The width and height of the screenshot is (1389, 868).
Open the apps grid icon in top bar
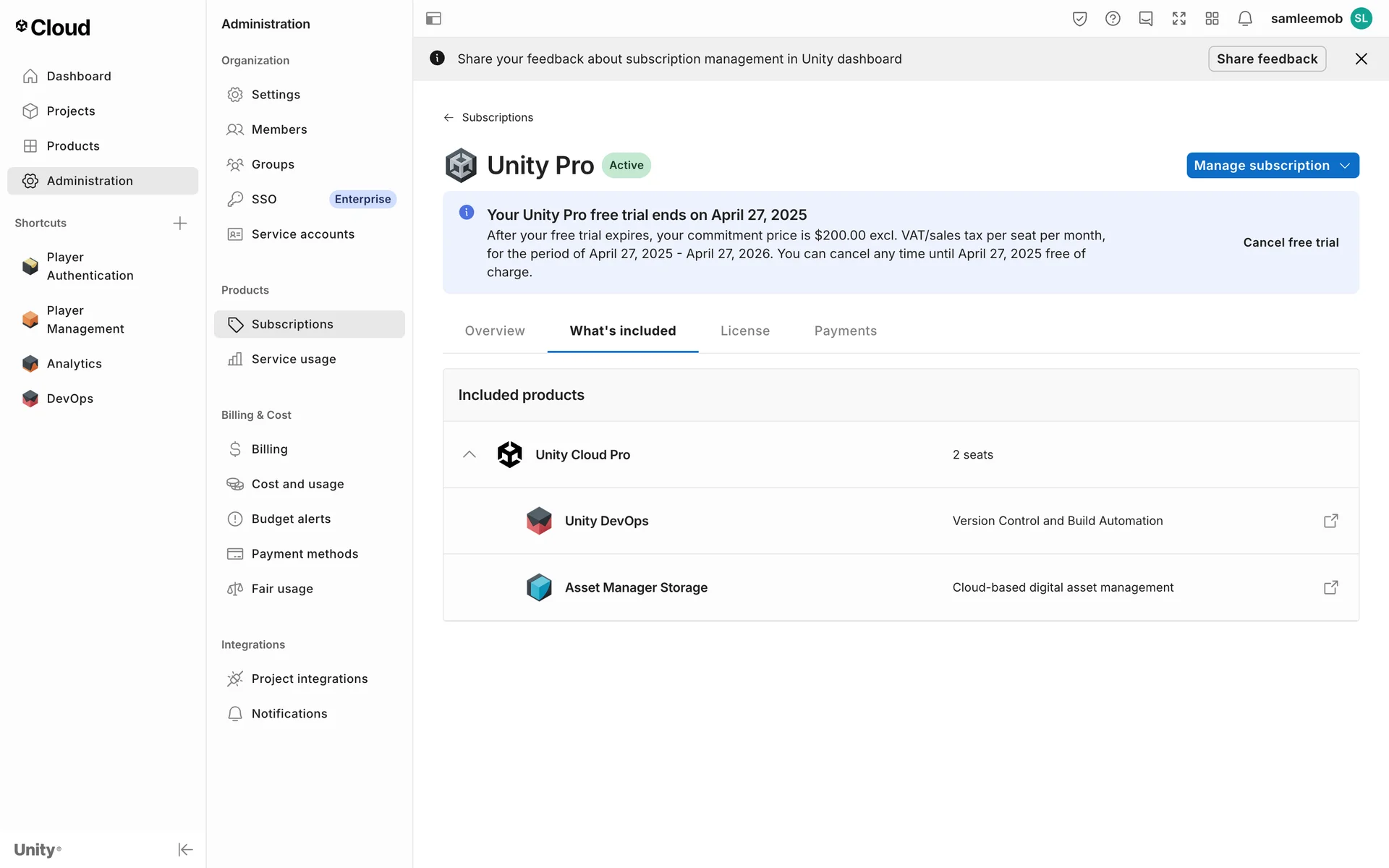point(1212,19)
